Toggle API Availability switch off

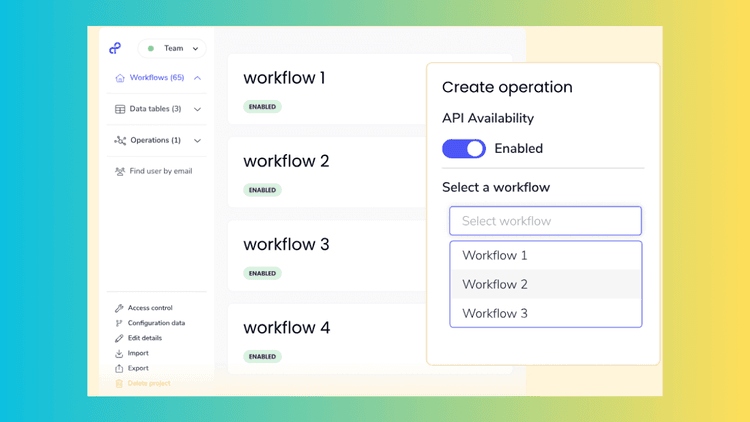tap(463, 149)
